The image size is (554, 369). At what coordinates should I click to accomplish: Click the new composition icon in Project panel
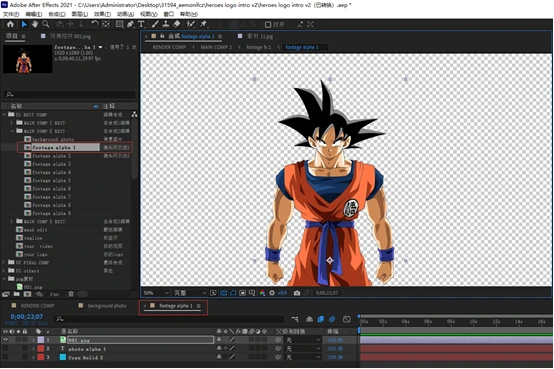[x=27, y=294]
